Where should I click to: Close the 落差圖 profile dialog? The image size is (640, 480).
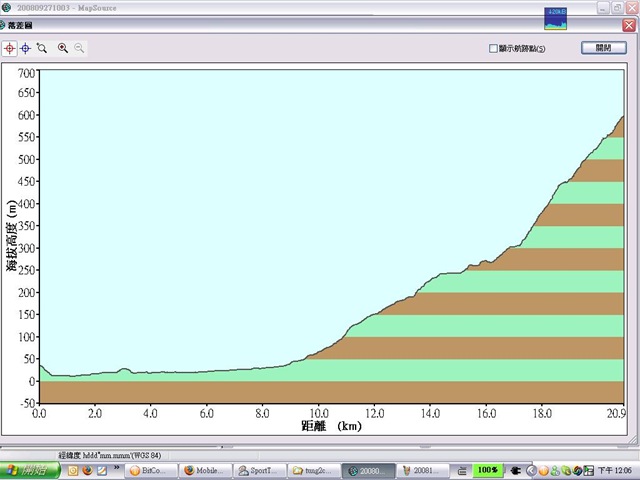click(x=629, y=25)
